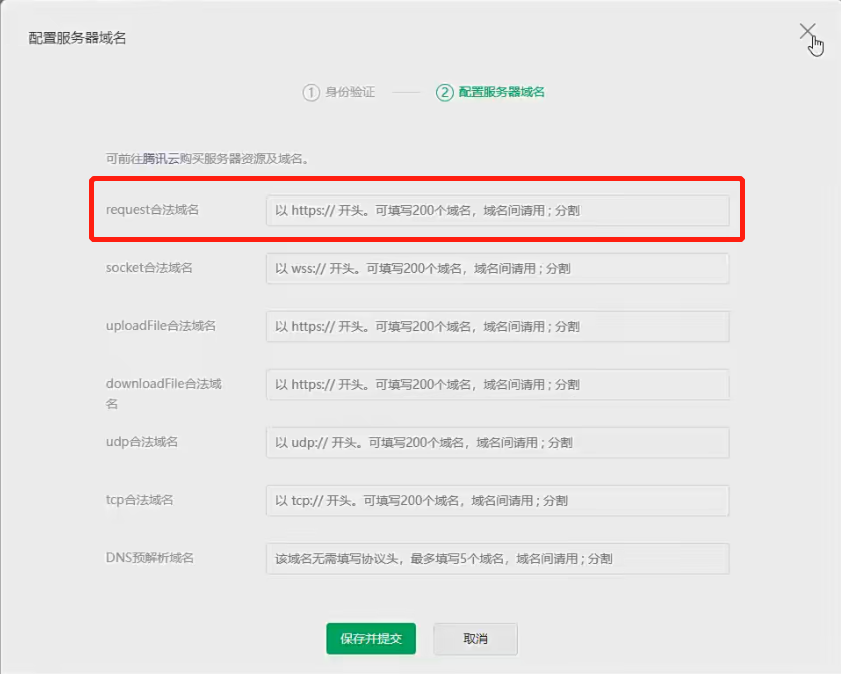
Task: Focus the request合法域名 input field
Action: pos(497,211)
